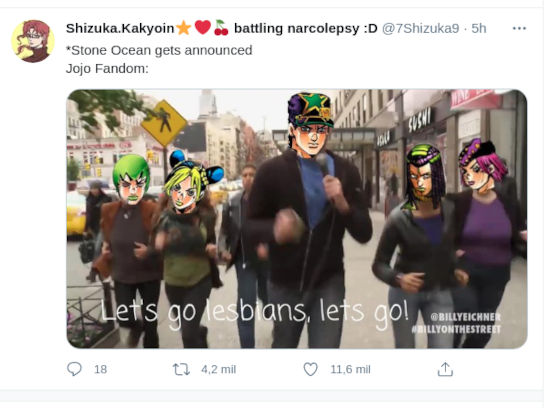Click the Shizuka.Kakyoin display name
The height and width of the screenshot is (408, 550).
point(120,28)
